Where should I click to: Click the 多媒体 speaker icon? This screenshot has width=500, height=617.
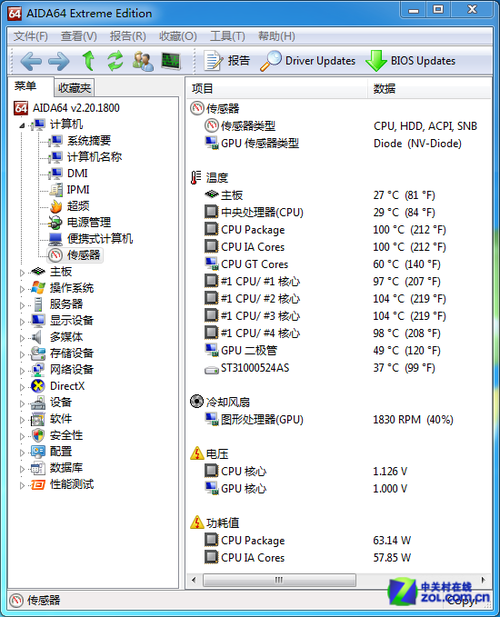[37, 337]
